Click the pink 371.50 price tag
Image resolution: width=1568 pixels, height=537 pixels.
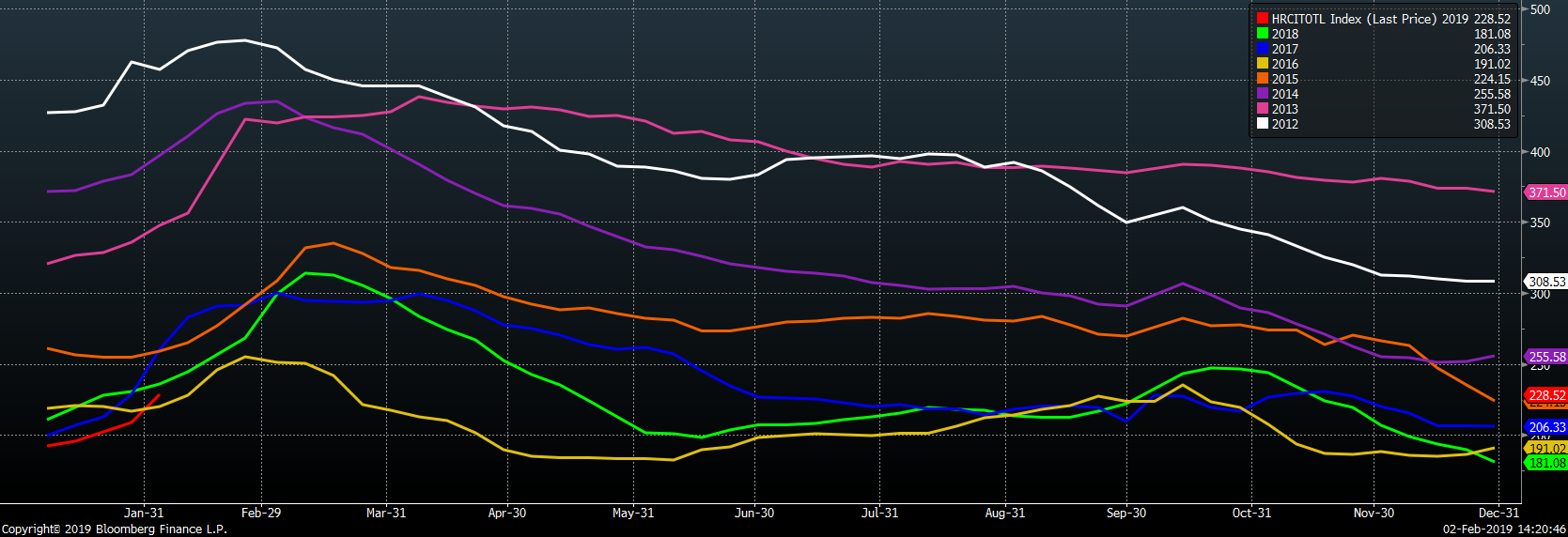(1546, 192)
